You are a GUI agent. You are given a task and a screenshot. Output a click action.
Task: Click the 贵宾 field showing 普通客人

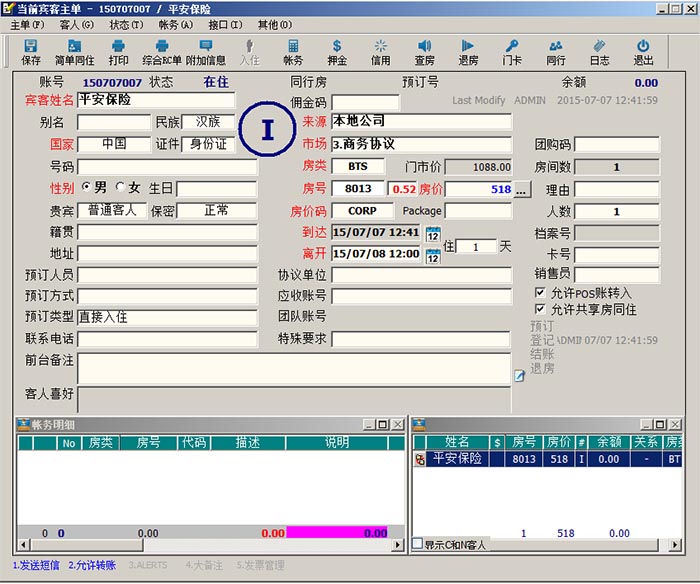point(112,210)
